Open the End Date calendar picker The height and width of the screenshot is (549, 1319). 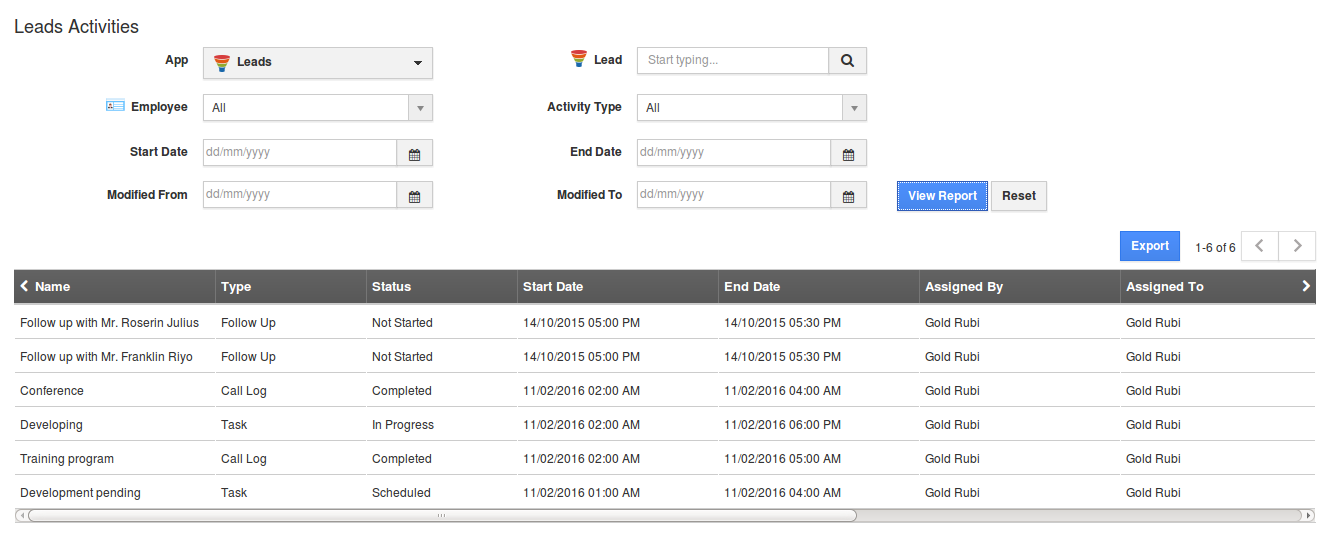click(x=848, y=153)
